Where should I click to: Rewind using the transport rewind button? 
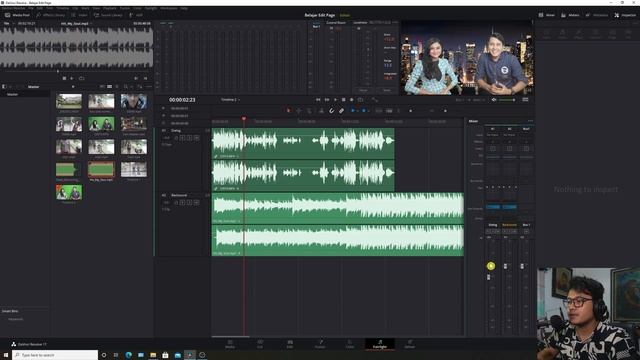[318, 100]
